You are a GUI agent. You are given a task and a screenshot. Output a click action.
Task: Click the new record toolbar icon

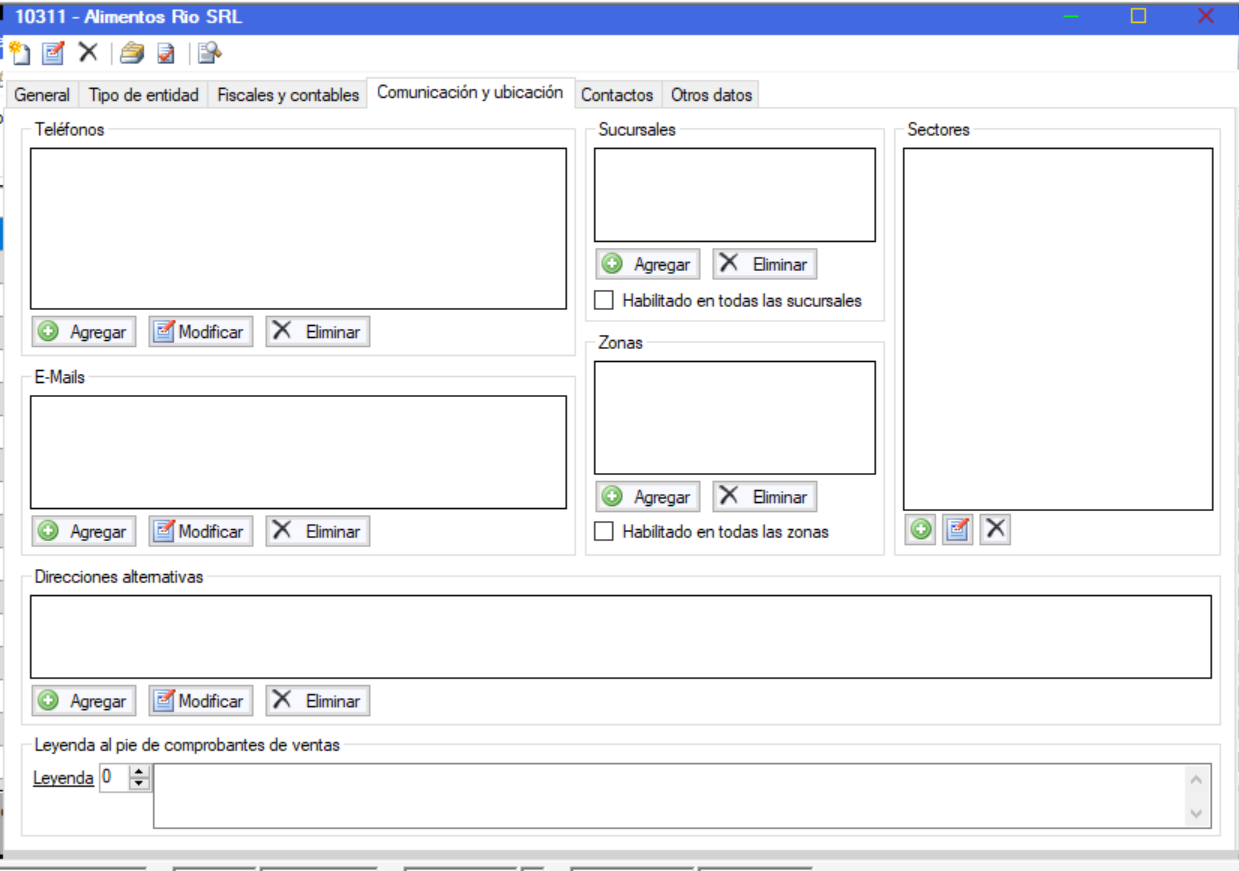coord(20,53)
